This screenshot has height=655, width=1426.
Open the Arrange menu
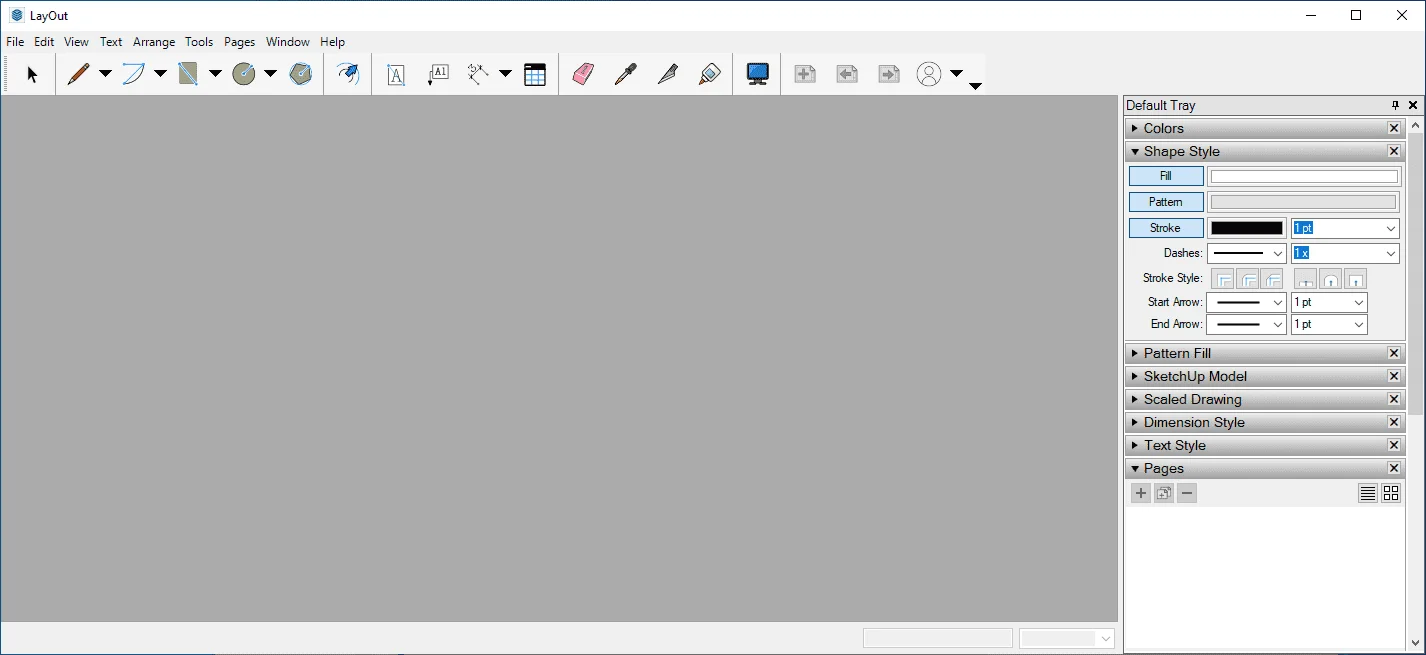154,42
